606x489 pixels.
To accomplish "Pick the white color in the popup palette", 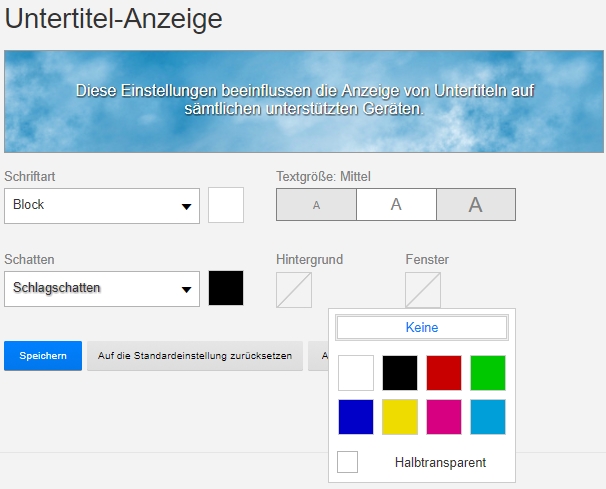I will 356,373.
